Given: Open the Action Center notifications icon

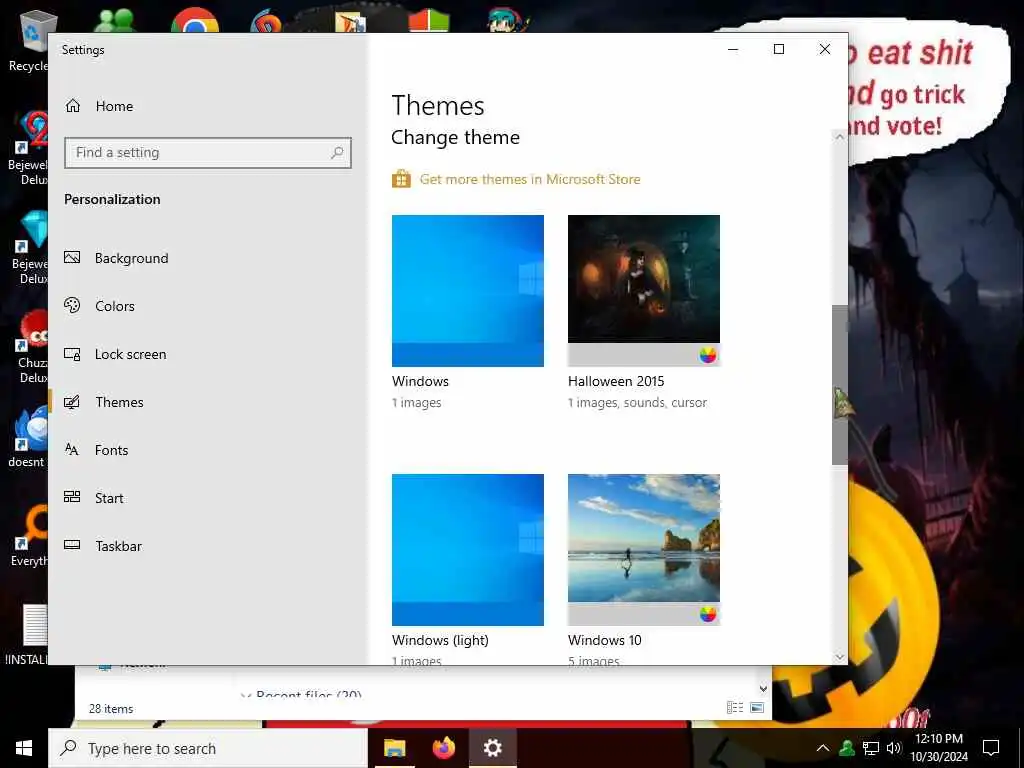Looking at the screenshot, I should [x=991, y=748].
